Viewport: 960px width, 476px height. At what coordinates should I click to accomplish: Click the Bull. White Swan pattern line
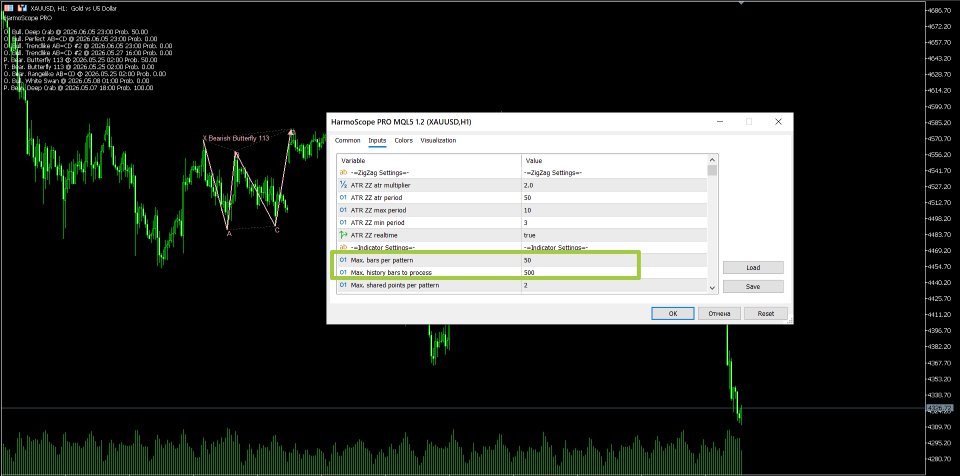pos(77,81)
